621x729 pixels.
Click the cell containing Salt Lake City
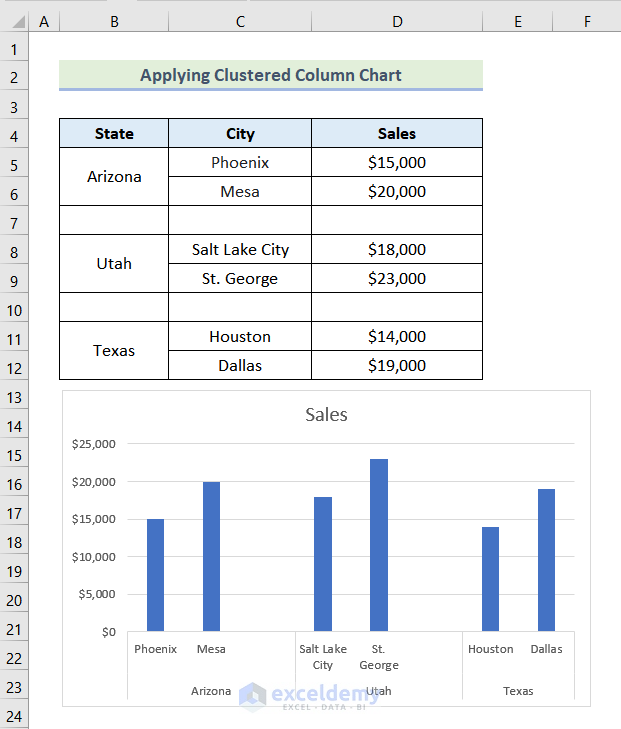[x=240, y=250]
